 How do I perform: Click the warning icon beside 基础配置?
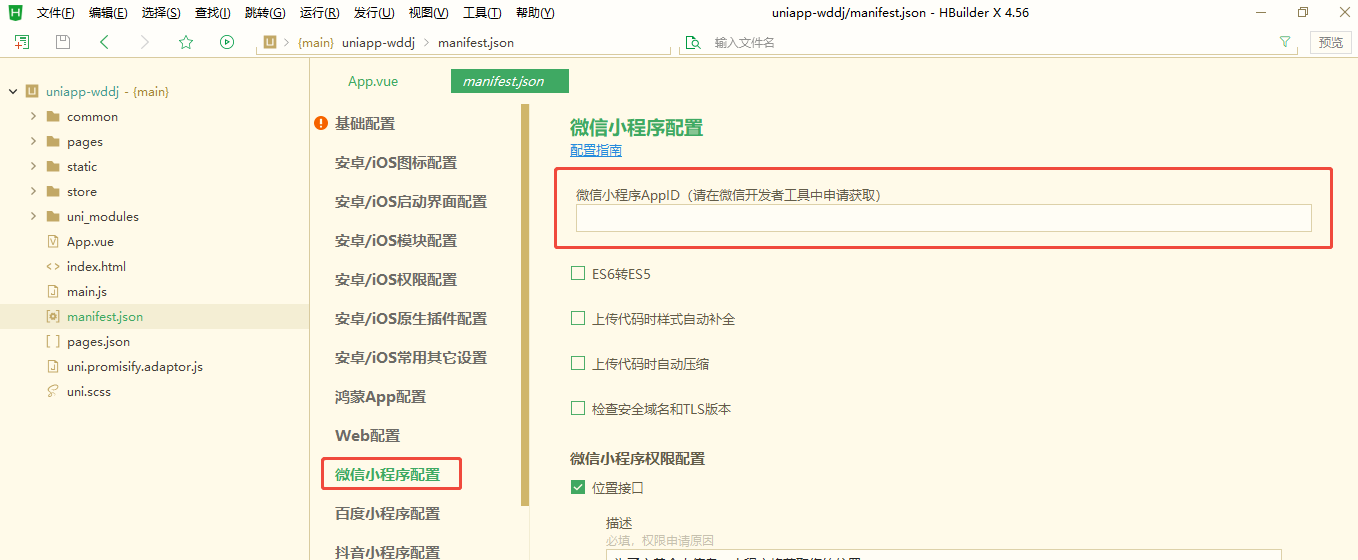pos(321,123)
